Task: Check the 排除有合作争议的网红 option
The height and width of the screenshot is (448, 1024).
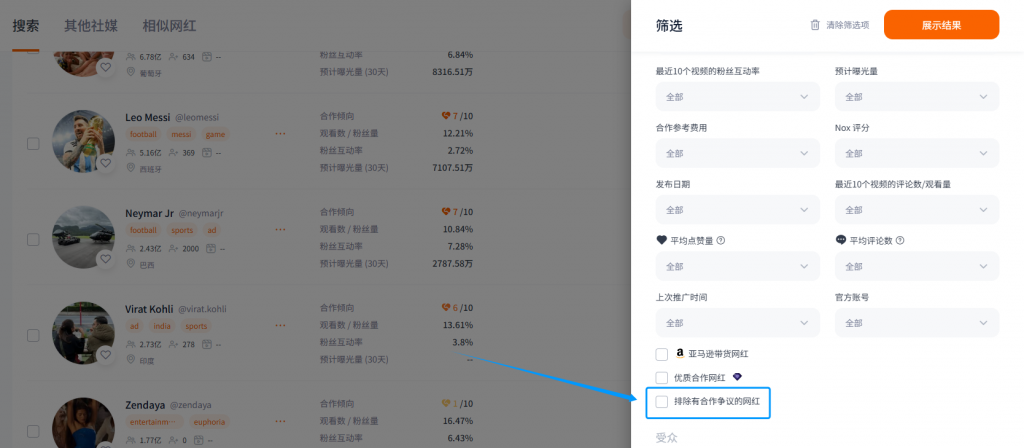Action: pyautogui.click(x=662, y=401)
